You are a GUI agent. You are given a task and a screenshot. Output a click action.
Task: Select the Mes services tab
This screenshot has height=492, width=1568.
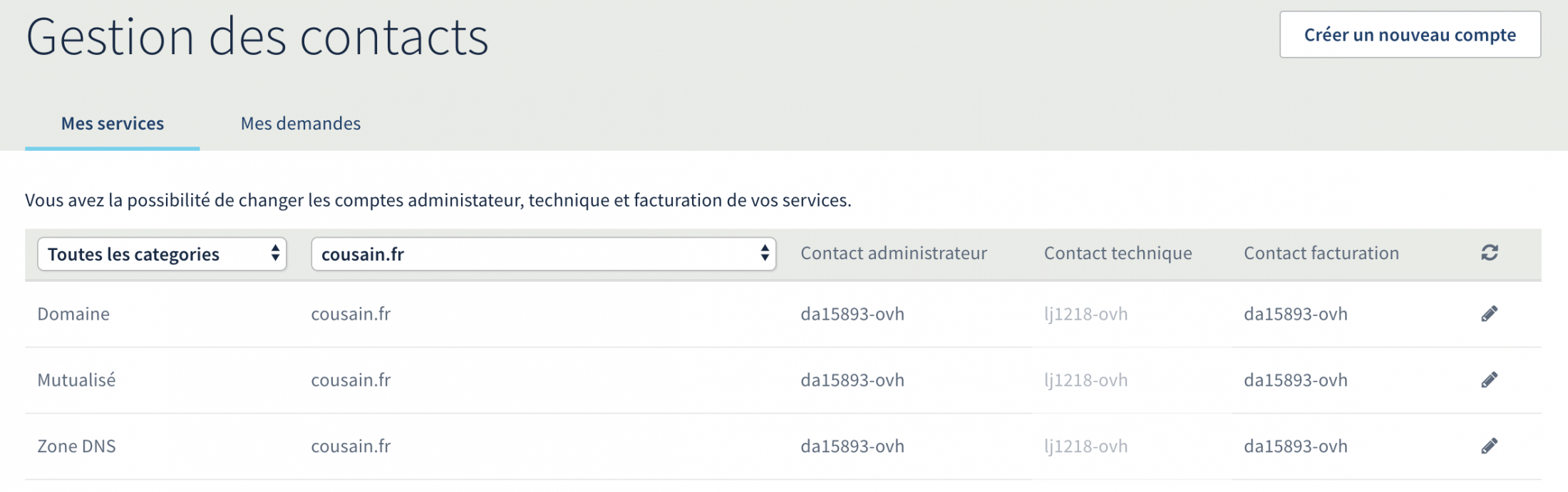[x=113, y=124]
